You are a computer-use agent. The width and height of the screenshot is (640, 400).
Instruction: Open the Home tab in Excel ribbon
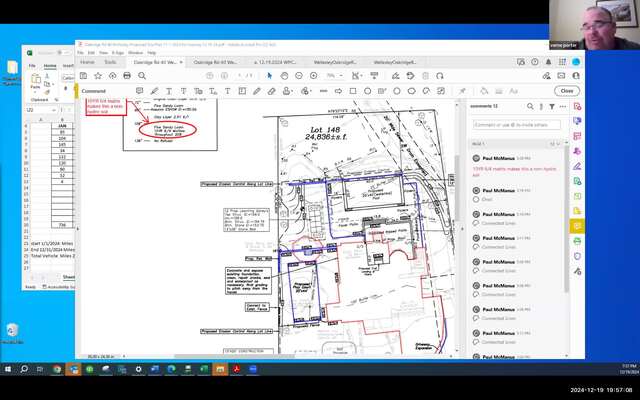(50, 66)
